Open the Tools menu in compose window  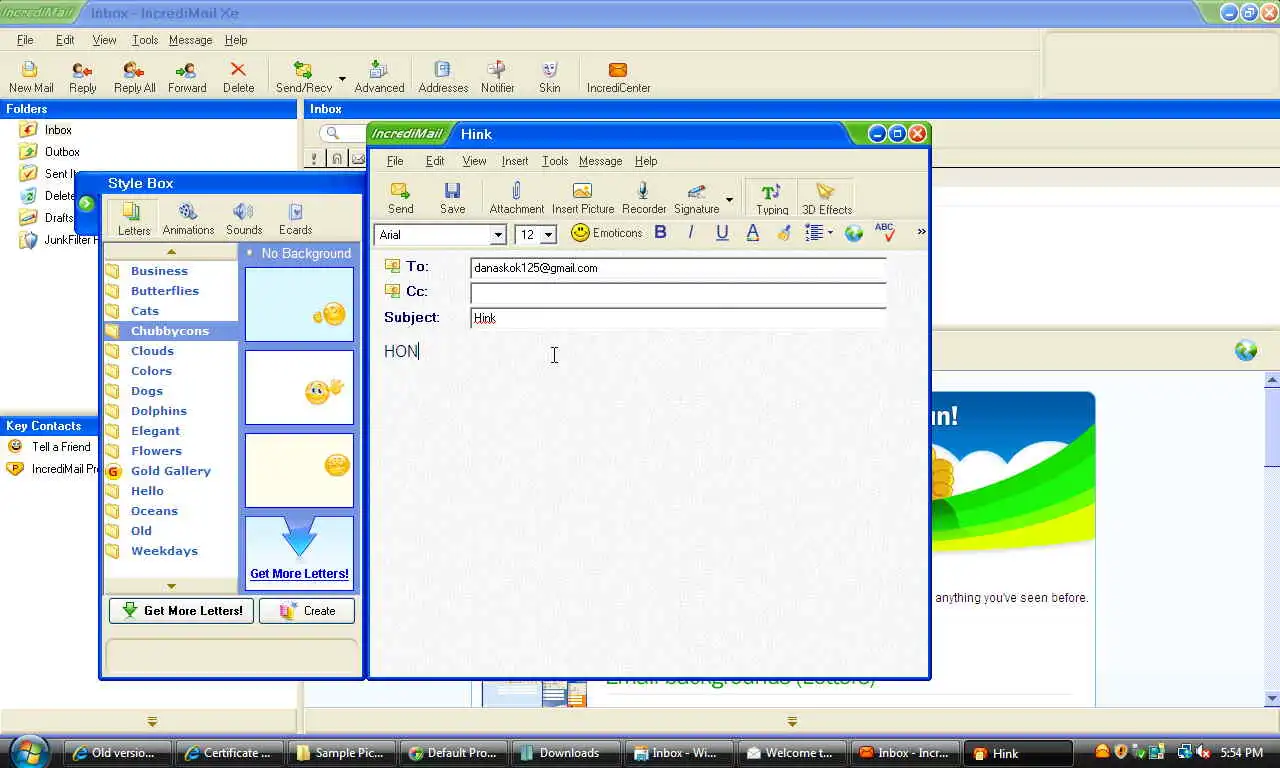(555, 161)
